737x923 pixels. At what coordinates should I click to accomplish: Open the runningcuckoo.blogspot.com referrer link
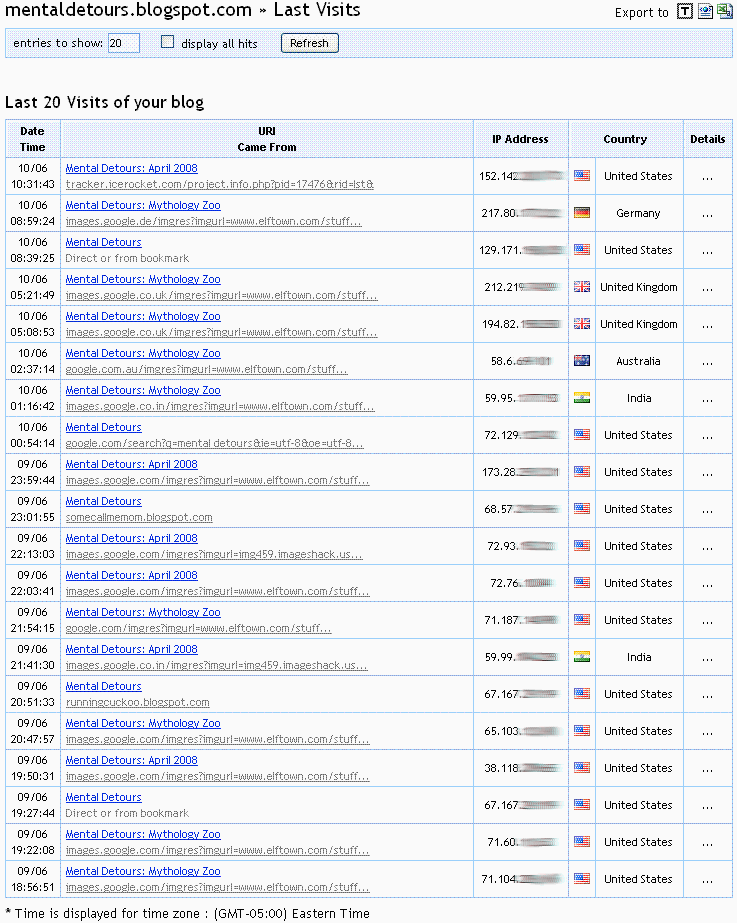(x=137, y=702)
